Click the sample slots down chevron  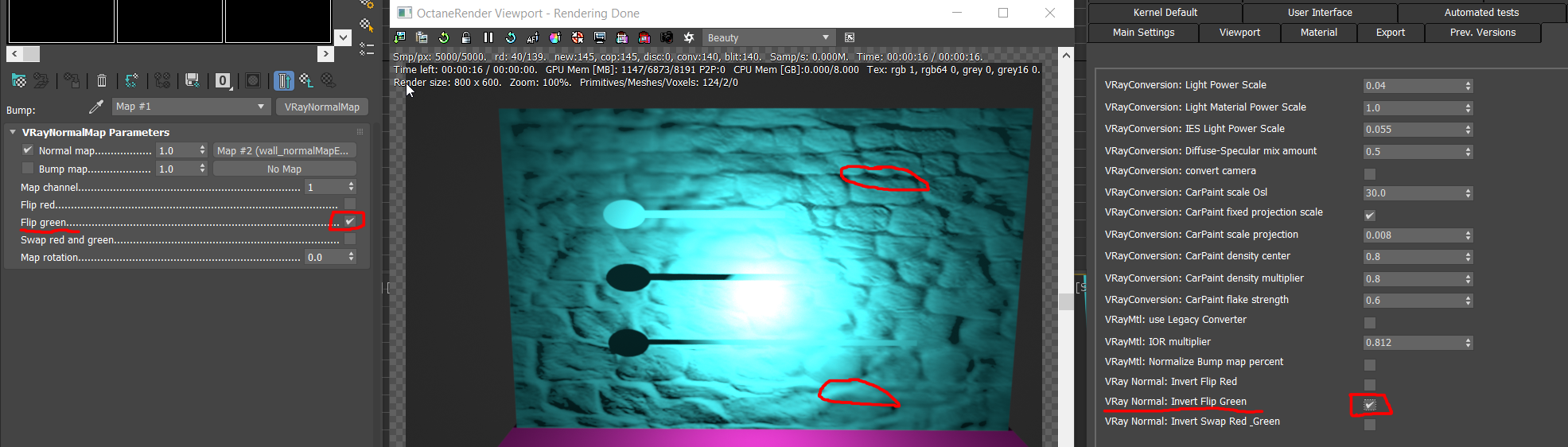[343, 37]
